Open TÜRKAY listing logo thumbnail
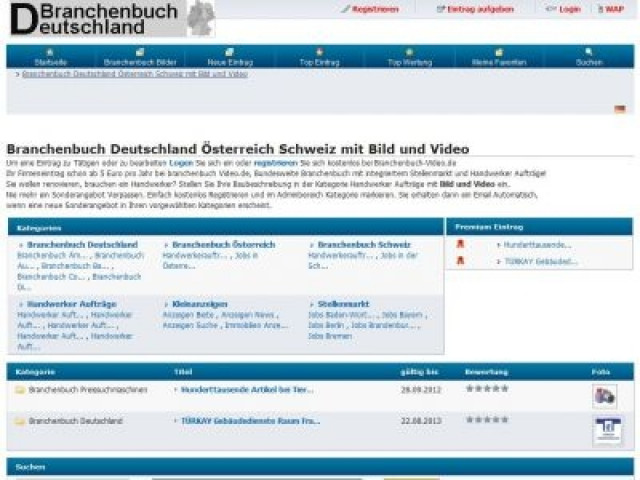Viewport: 640px width, 480px height. [x=608, y=431]
